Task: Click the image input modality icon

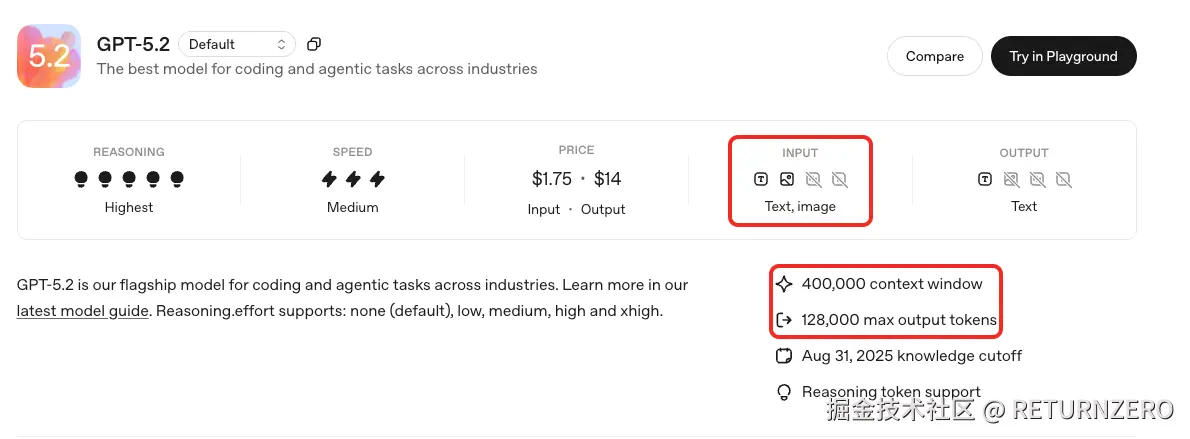Action: pos(787,180)
